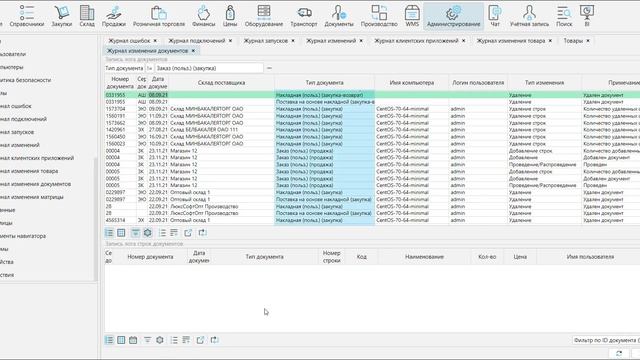The height and width of the screenshot is (360, 640).
Task: Click list view icon in upper grid toolbar
Action: coord(109,233)
